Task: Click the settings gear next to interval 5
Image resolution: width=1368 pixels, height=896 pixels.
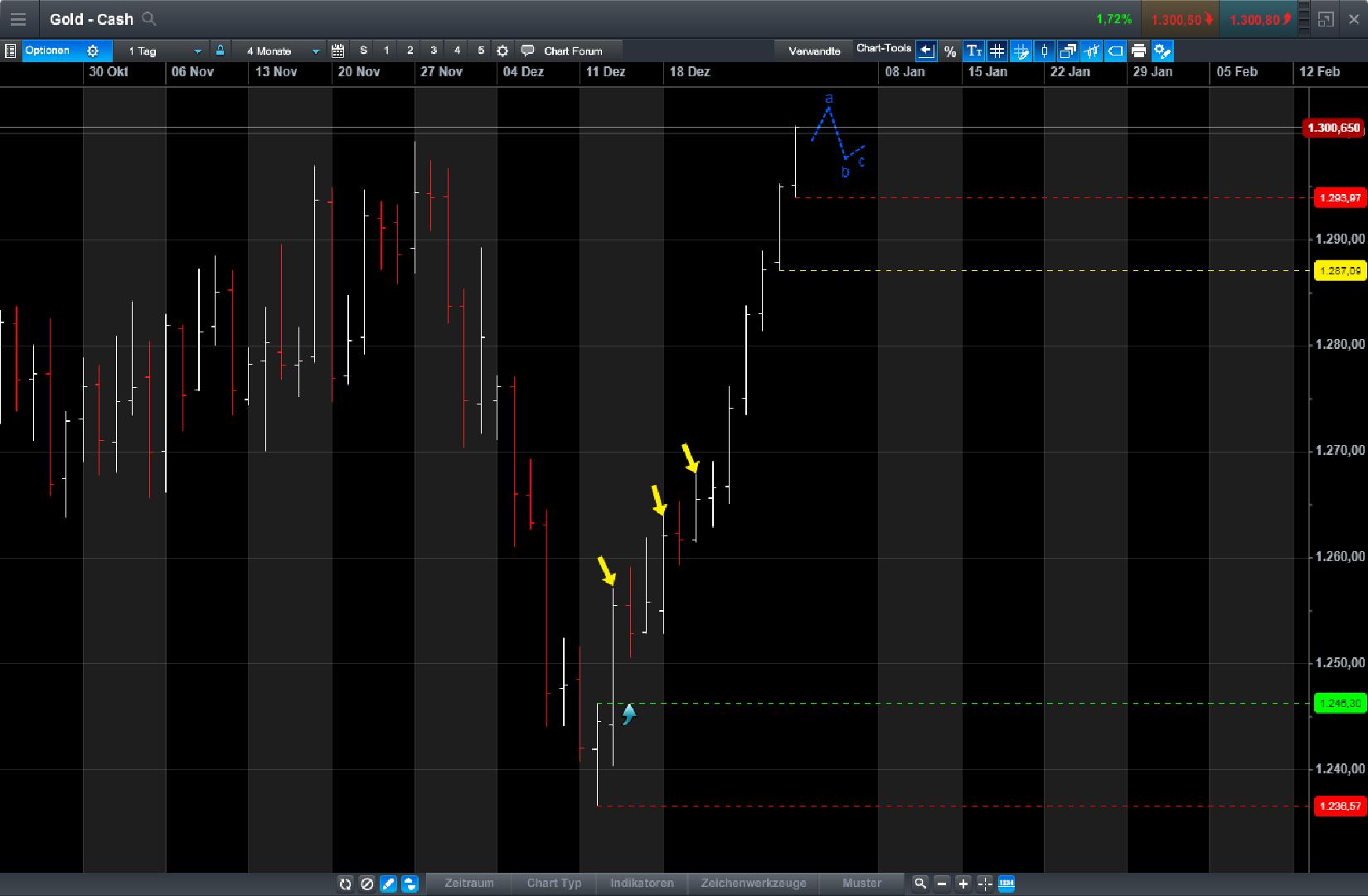Action: pos(502,51)
